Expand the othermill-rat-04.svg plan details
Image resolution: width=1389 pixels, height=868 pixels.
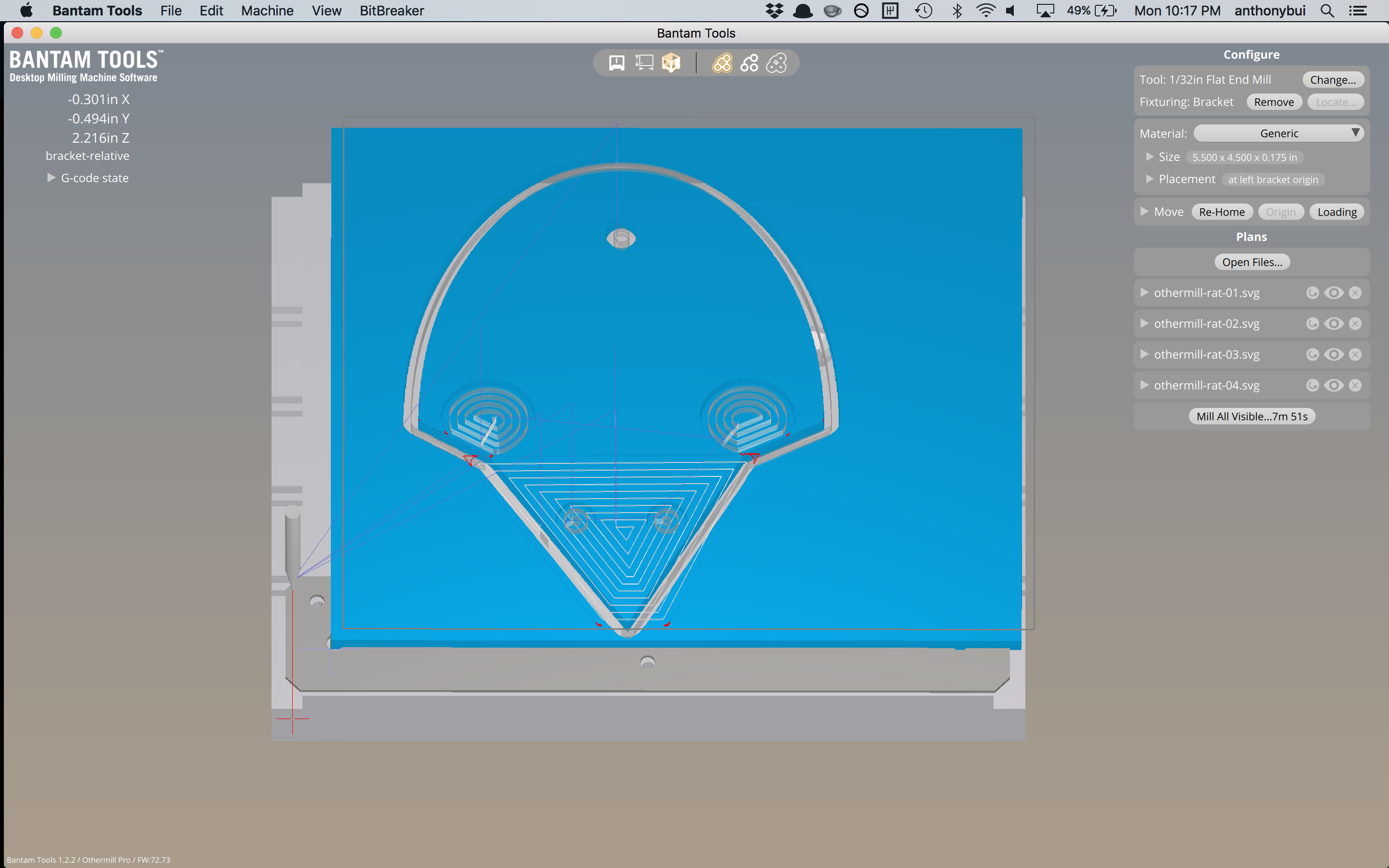[x=1144, y=385]
